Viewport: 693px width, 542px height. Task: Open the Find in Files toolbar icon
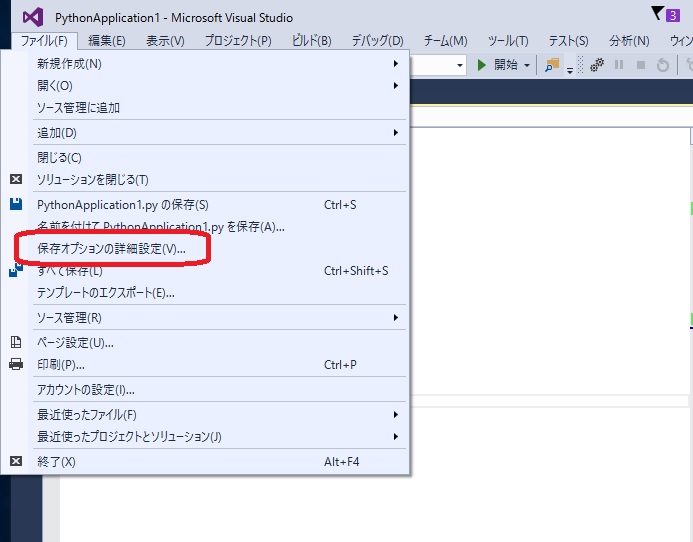[552, 65]
